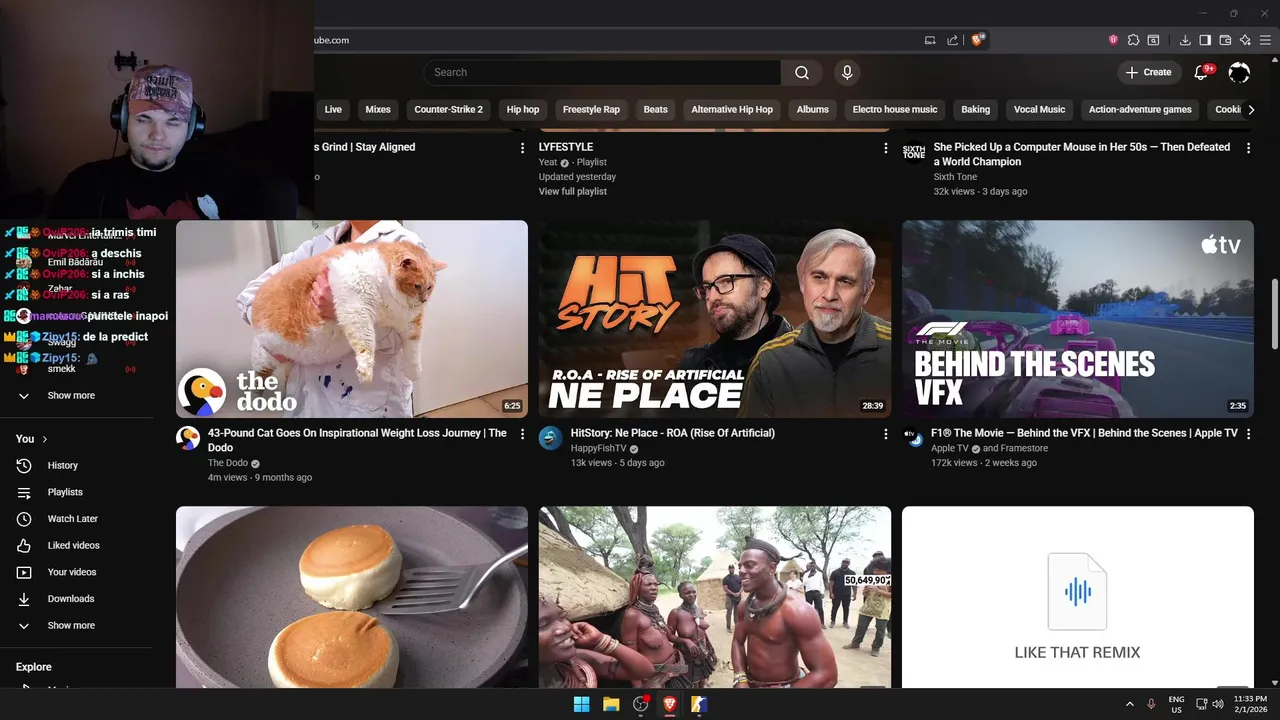1280x720 pixels.
Task: Select the Mixes category chip
Action: (x=378, y=110)
